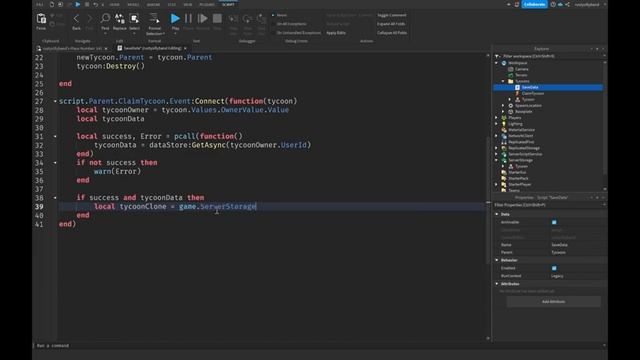Click Collapse All Folds

pos(392,33)
